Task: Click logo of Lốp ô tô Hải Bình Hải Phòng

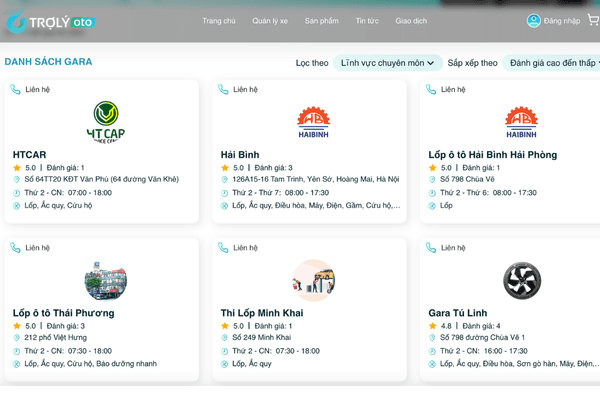Action: click(x=521, y=122)
